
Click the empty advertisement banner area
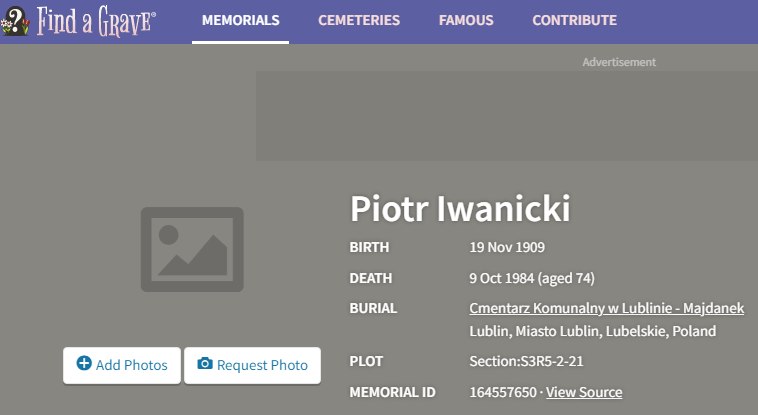[506, 116]
